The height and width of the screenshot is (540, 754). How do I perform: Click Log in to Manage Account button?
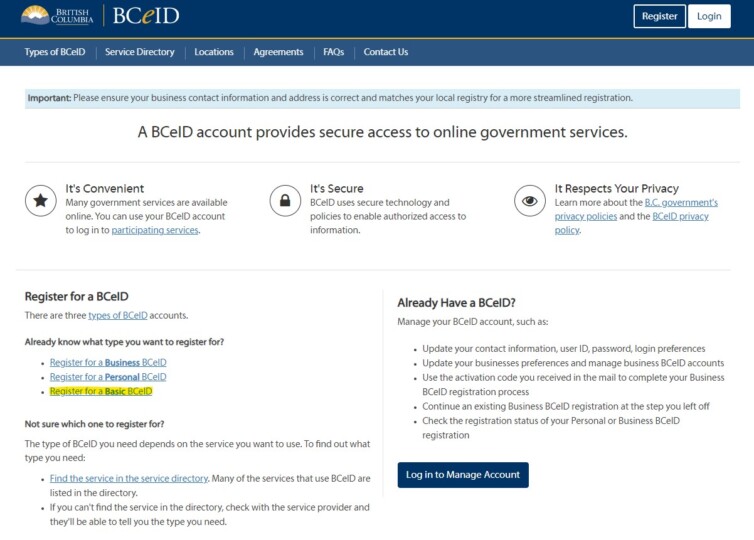[463, 475]
